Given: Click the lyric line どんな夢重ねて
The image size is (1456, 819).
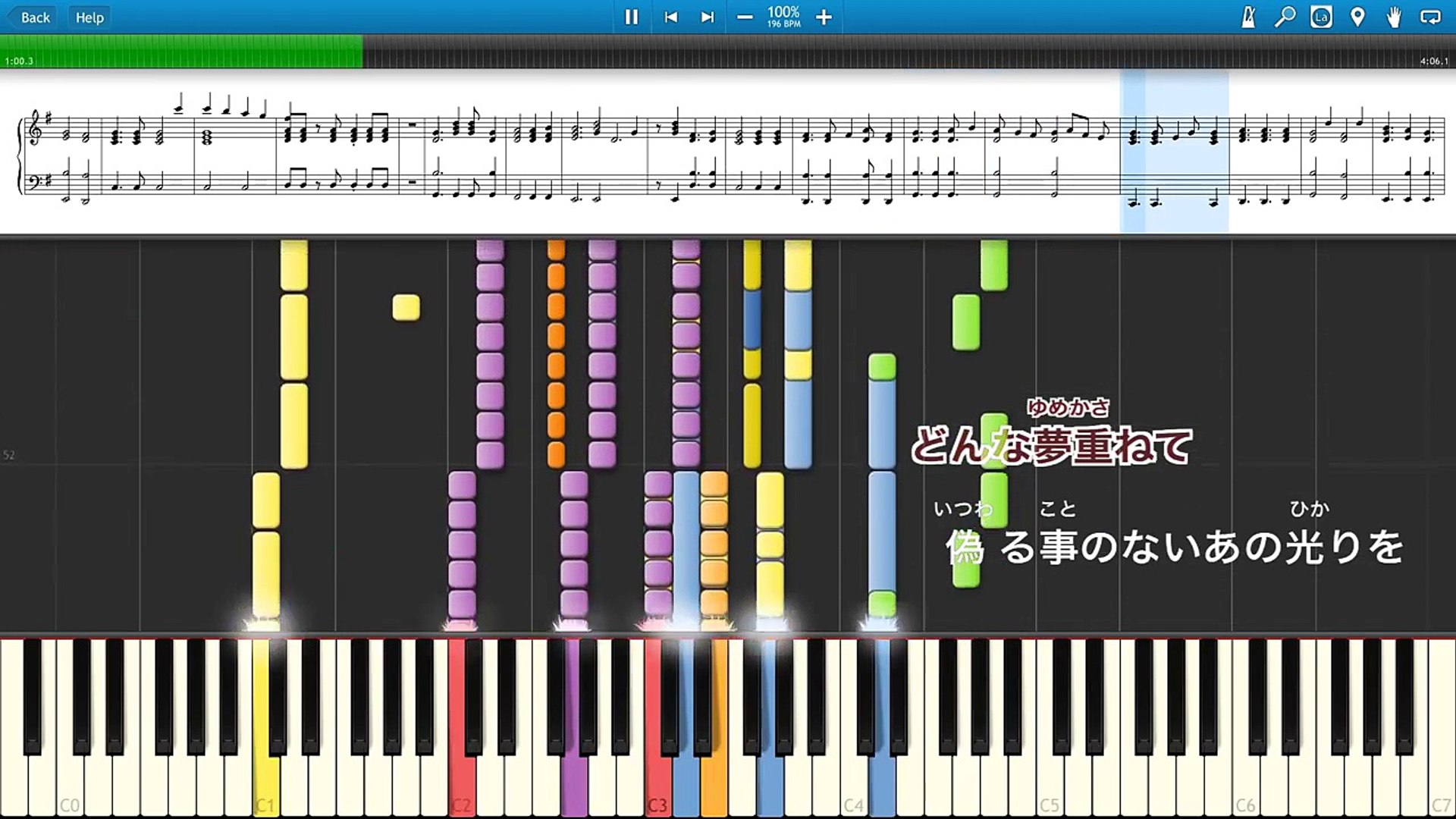Looking at the screenshot, I should pyautogui.click(x=1051, y=445).
